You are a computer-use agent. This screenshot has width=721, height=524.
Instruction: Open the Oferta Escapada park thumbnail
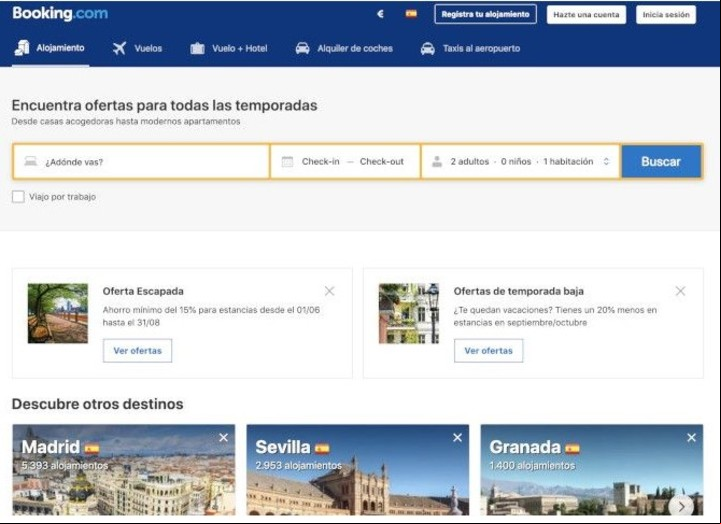57,313
